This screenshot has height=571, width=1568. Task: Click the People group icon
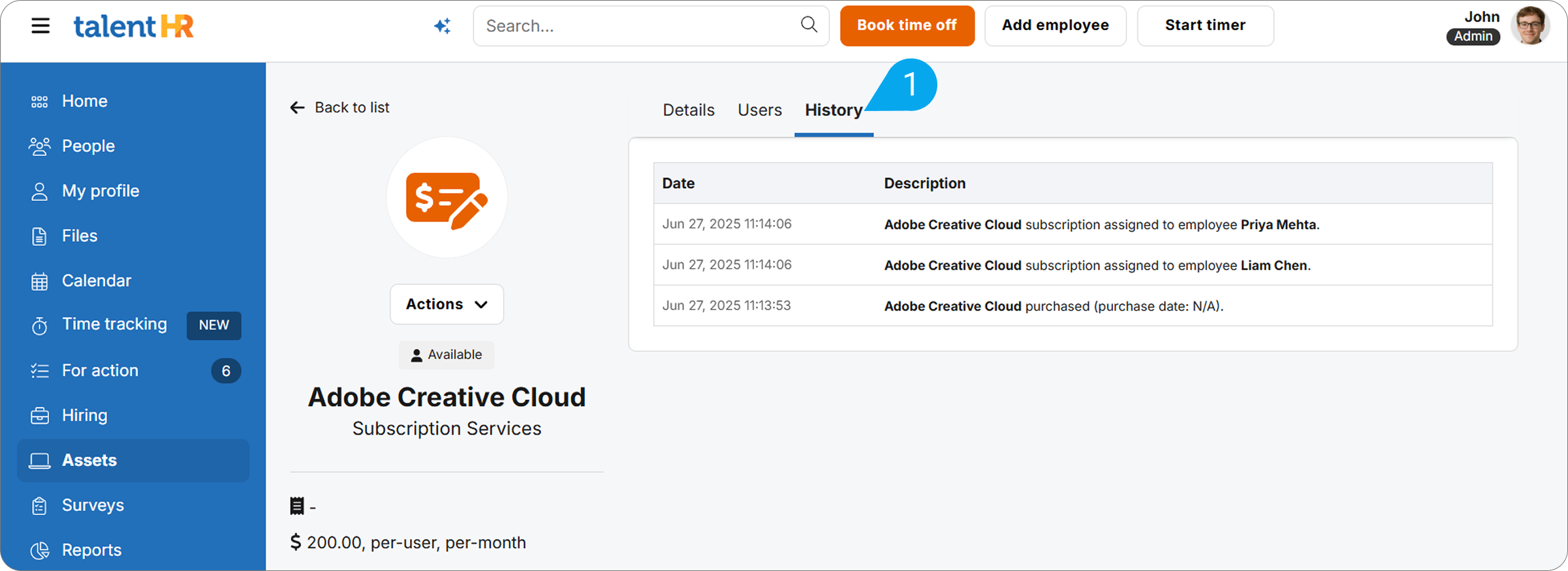point(40,146)
